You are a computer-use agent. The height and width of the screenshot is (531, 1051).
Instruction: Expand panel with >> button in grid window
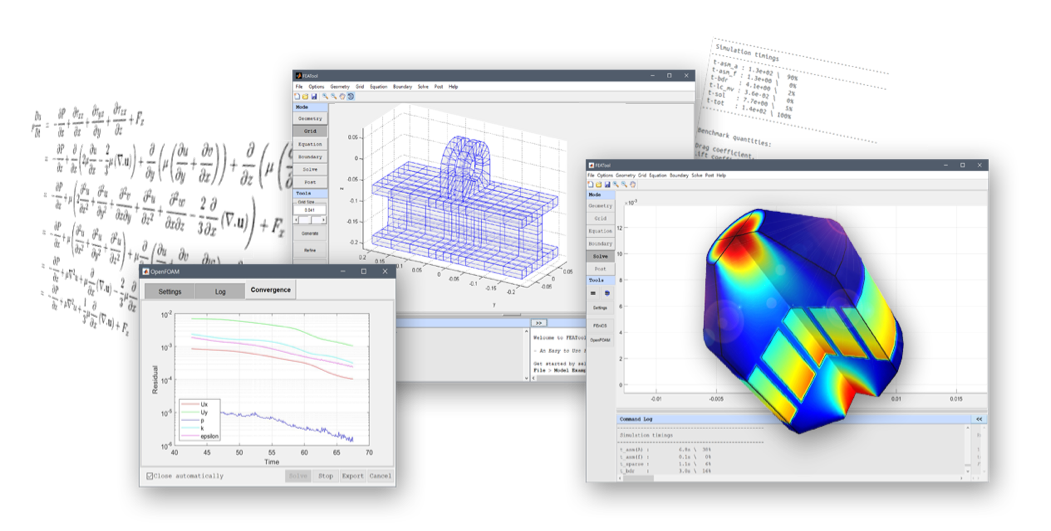point(538,323)
